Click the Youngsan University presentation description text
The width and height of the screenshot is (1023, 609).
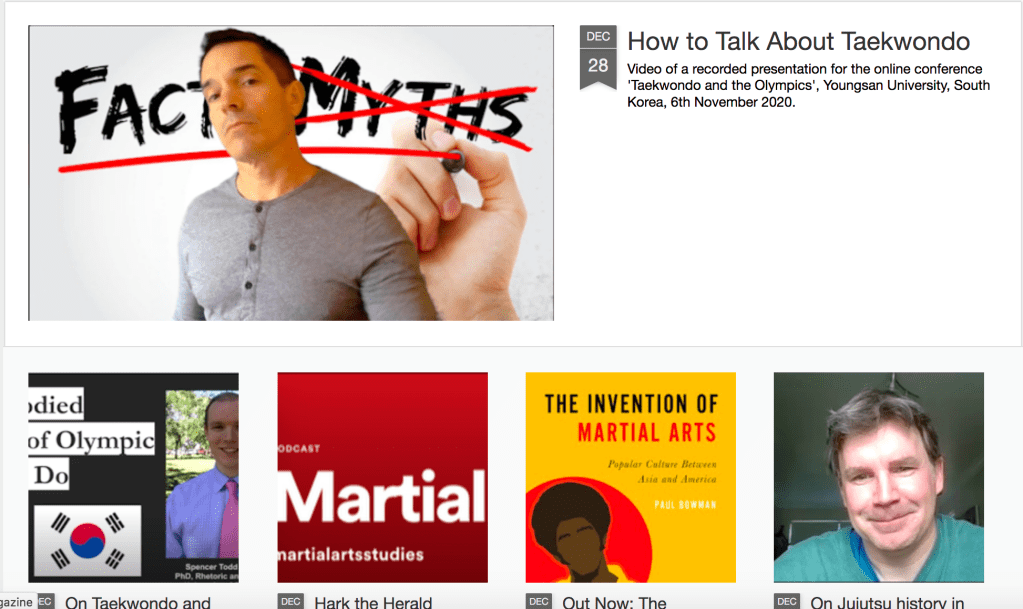(x=808, y=86)
